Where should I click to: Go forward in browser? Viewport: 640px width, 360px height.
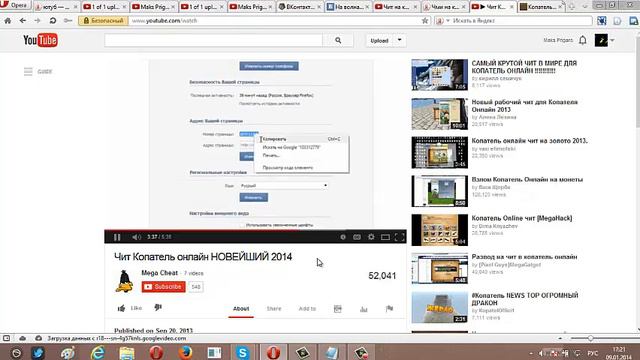click(x=37, y=20)
